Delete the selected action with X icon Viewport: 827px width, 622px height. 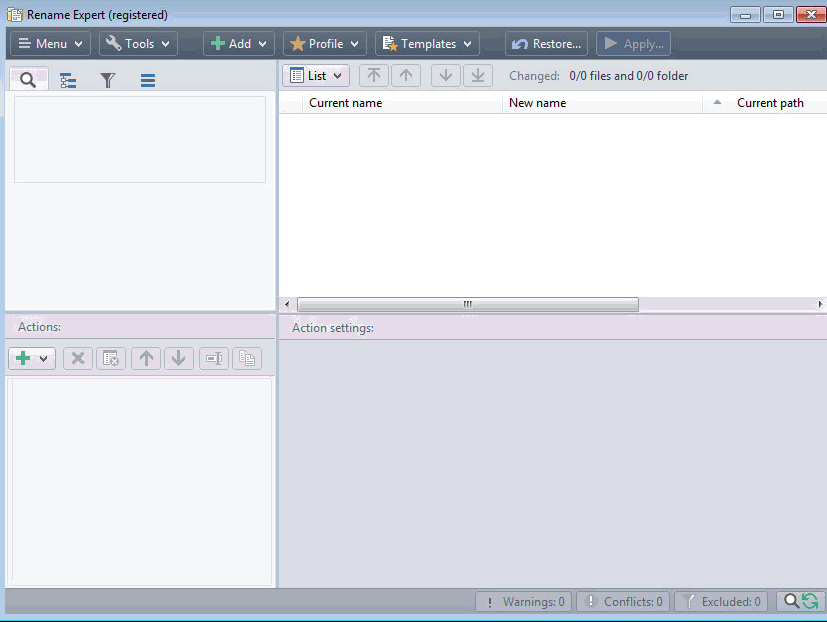pos(78,359)
